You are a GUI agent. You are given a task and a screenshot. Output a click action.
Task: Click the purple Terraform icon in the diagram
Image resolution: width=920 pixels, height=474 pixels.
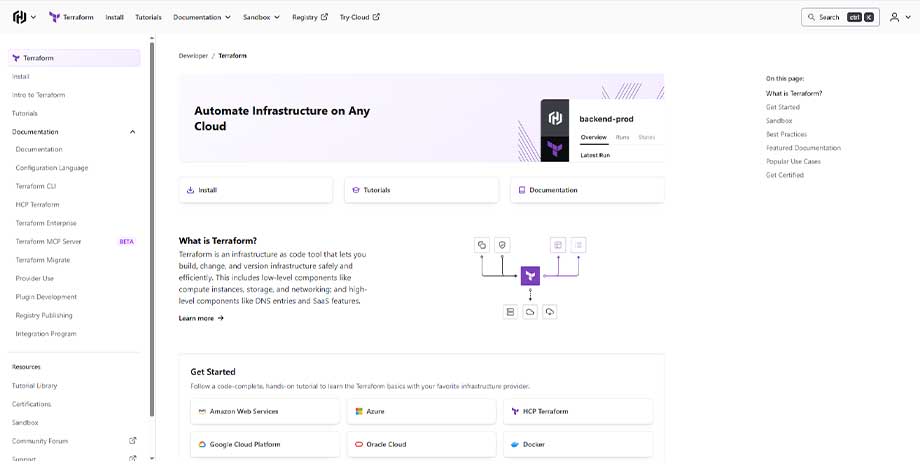click(x=530, y=276)
